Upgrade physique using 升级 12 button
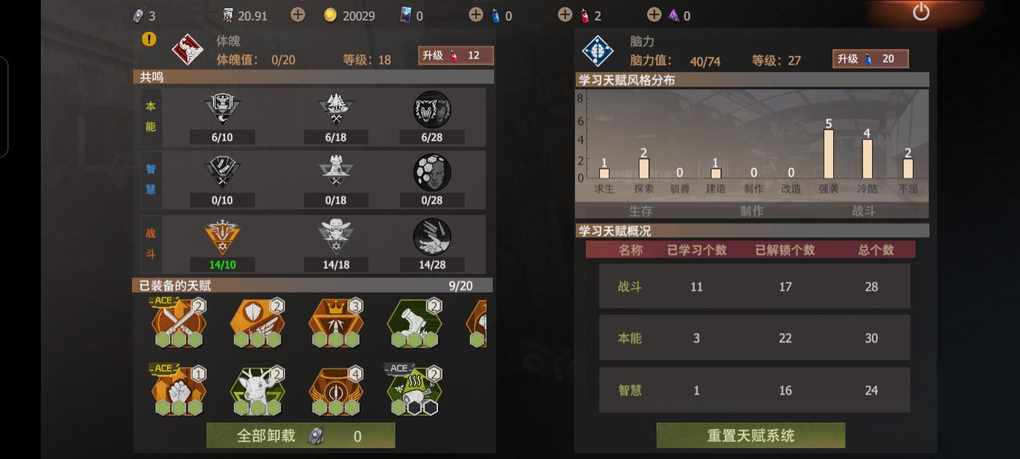 455,56
